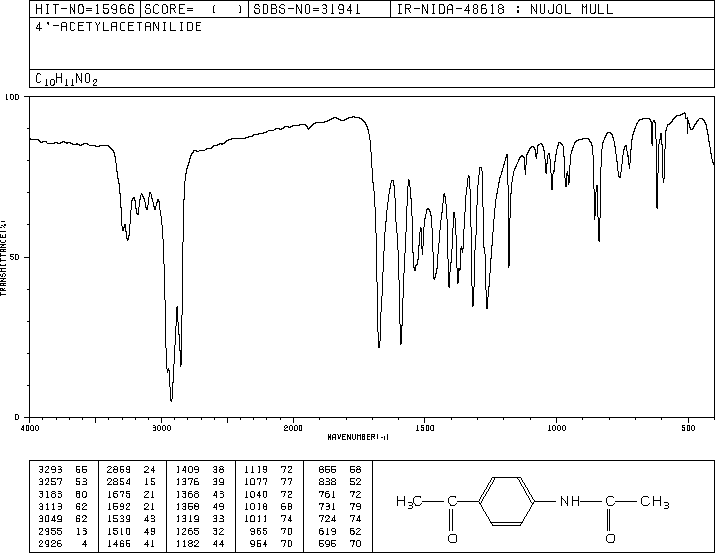This screenshot has height=553, width=715.
Task: Select the 724 peak entry in the table
Action: click(x=340, y=519)
